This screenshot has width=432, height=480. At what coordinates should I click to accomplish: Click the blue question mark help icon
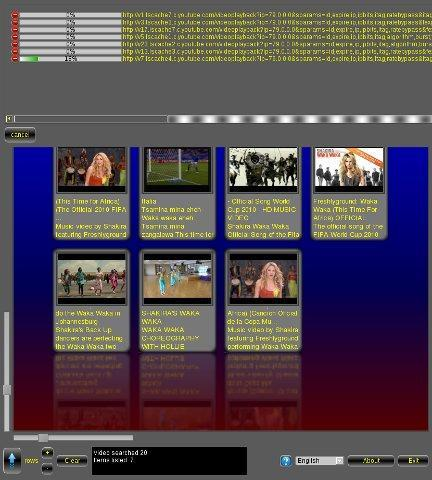286,461
